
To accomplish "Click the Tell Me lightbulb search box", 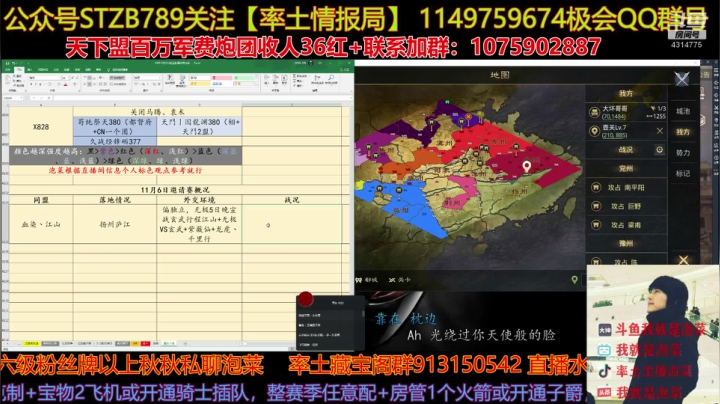I will click(118, 69).
